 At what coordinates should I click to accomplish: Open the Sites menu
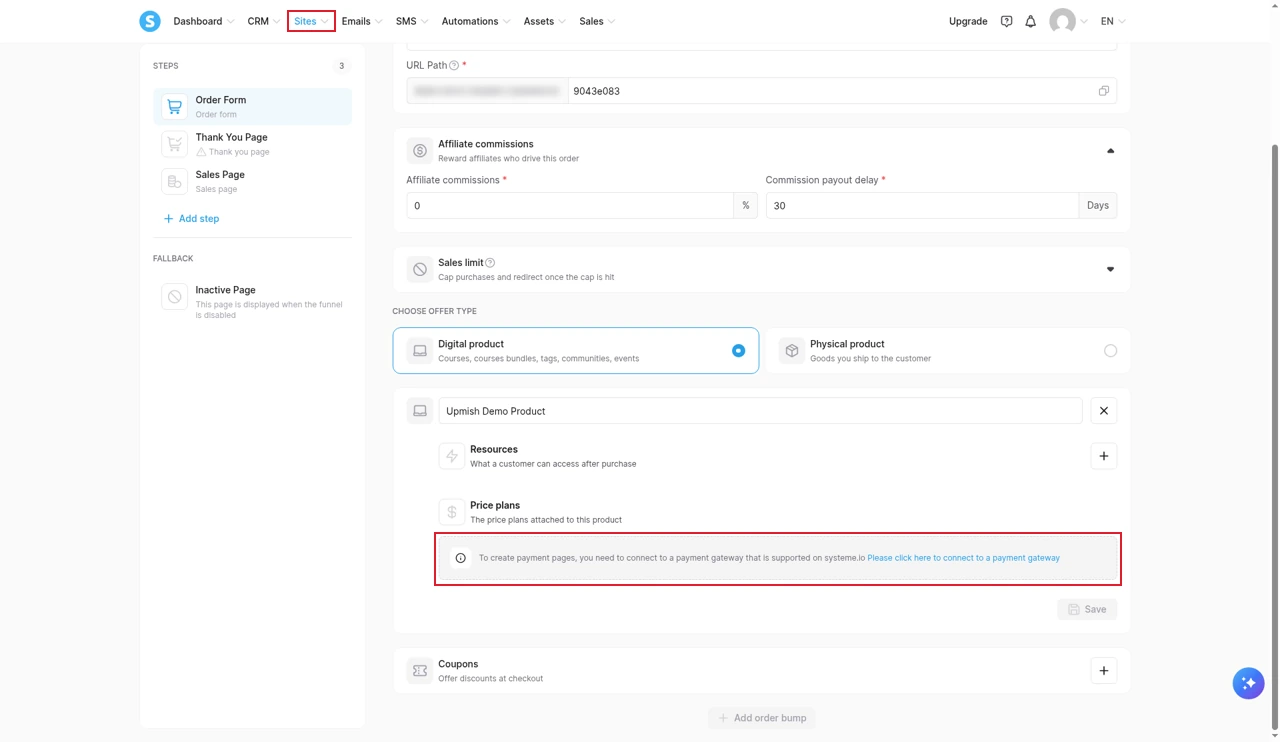point(311,21)
